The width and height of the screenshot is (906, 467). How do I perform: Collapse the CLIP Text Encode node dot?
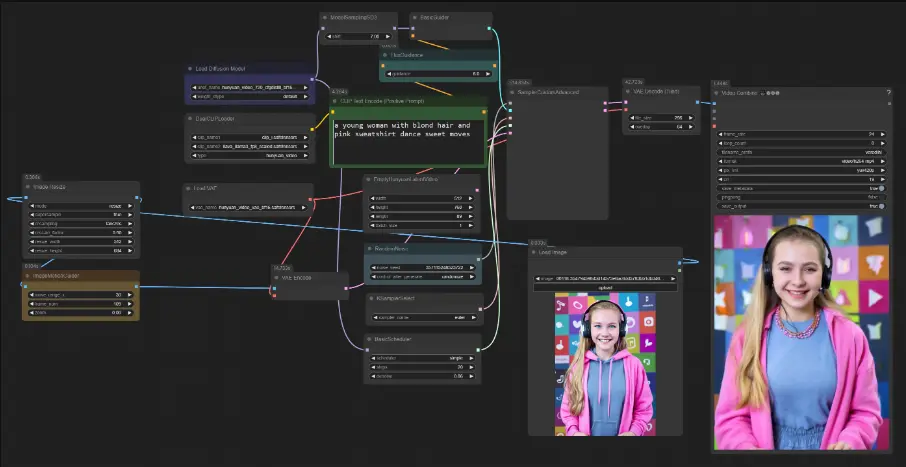(x=335, y=101)
